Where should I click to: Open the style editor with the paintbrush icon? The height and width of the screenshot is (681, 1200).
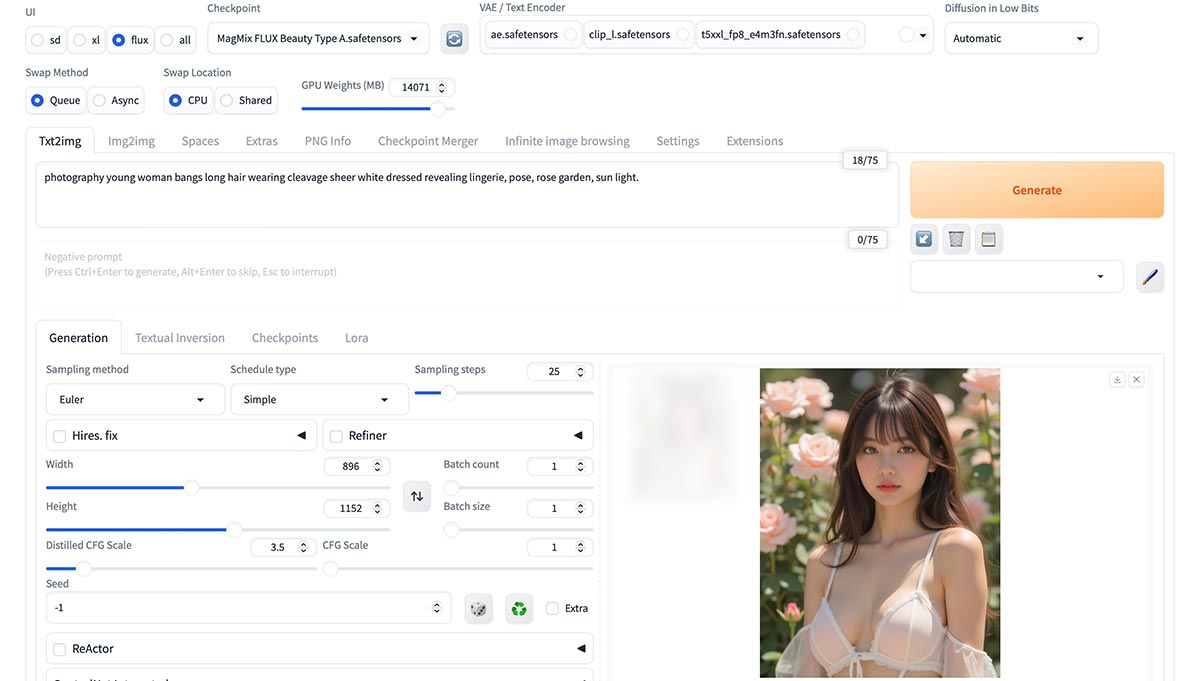click(1149, 277)
